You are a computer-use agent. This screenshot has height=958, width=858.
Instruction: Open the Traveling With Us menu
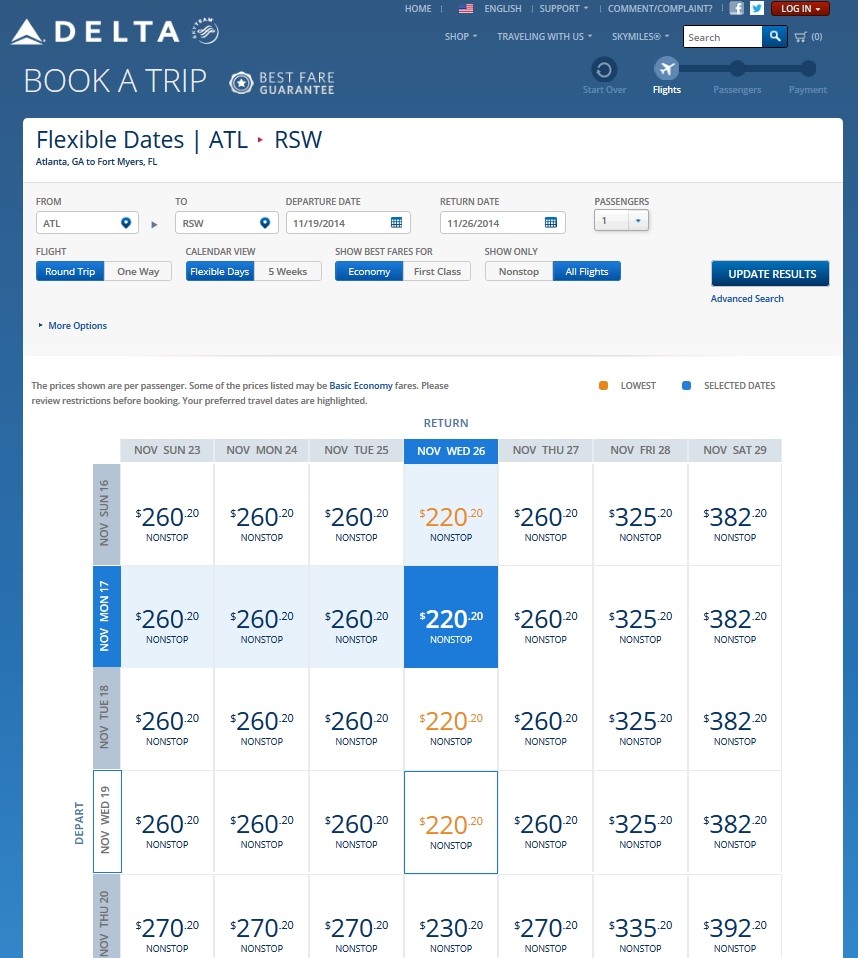point(545,37)
